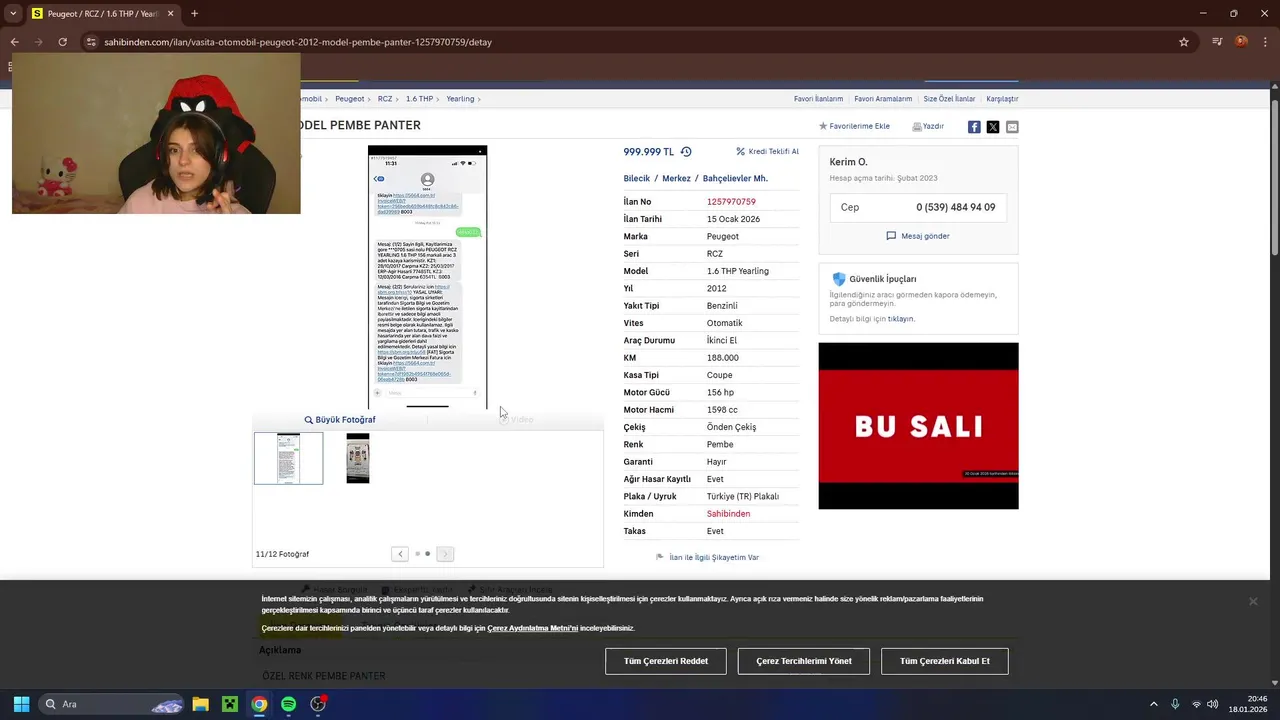Open Spotify from taskbar

pos(288,704)
